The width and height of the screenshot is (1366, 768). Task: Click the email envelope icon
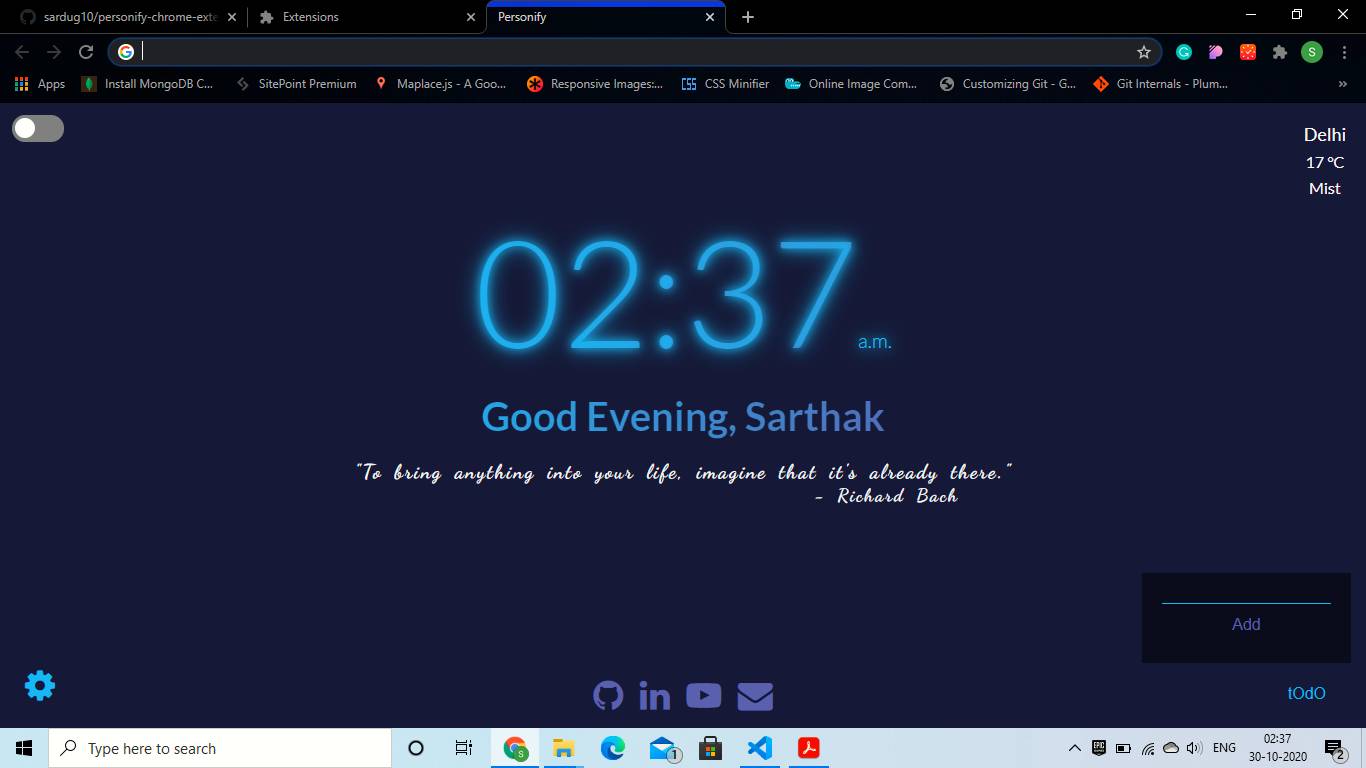pyautogui.click(x=755, y=695)
